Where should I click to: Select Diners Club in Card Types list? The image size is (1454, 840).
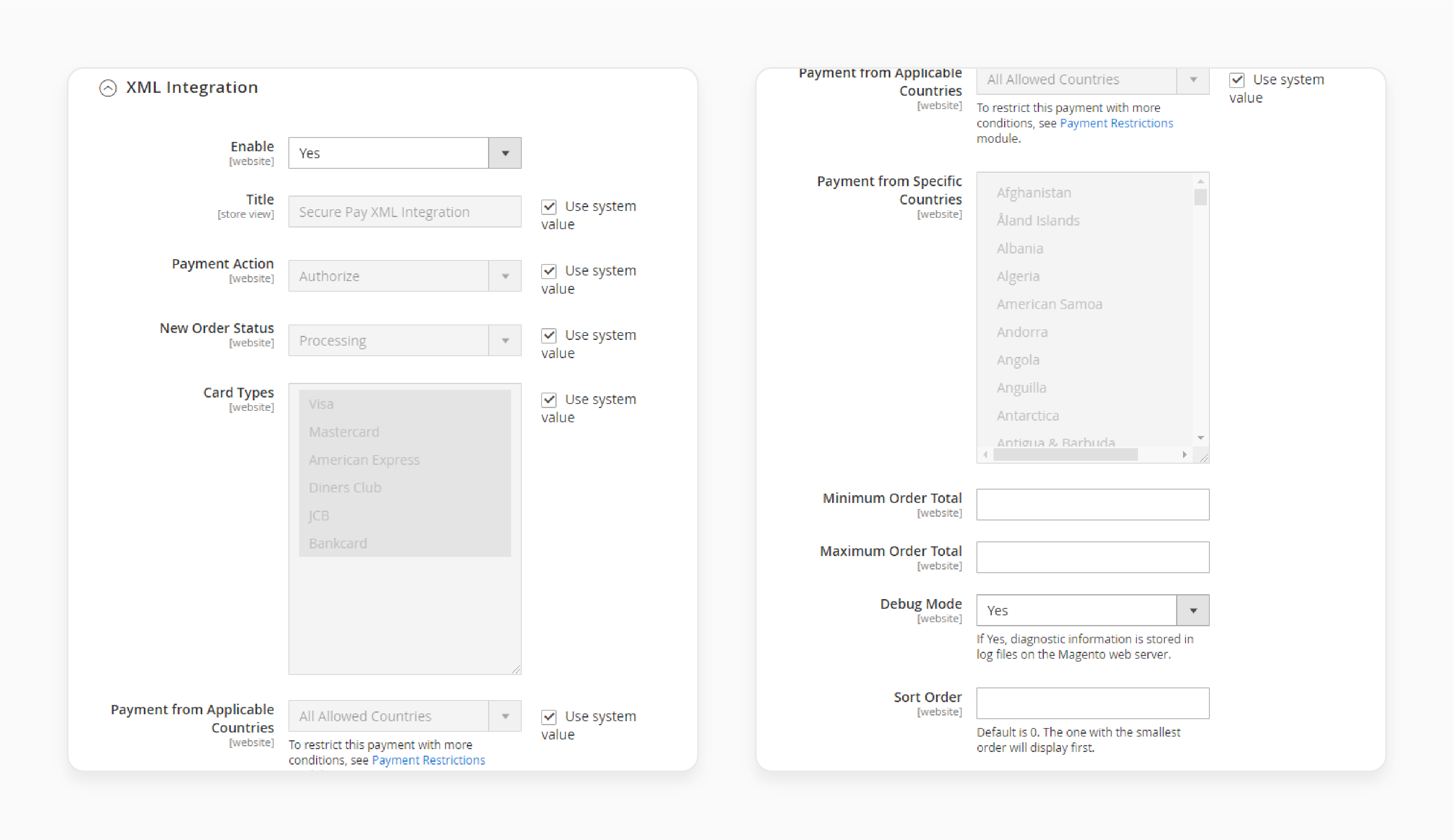(x=404, y=488)
